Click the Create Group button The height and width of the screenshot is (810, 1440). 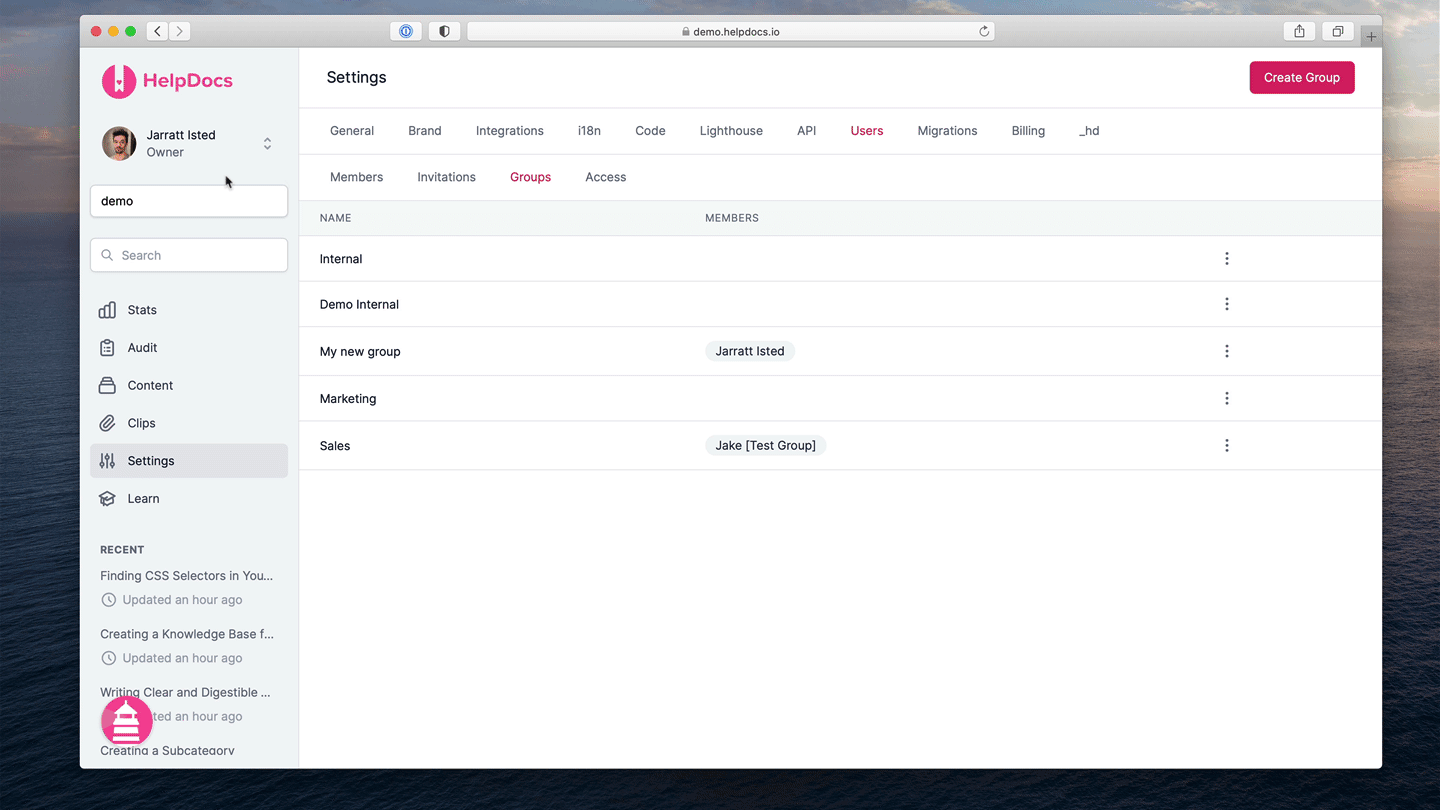pyautogui.click(x=1302, y=78)
